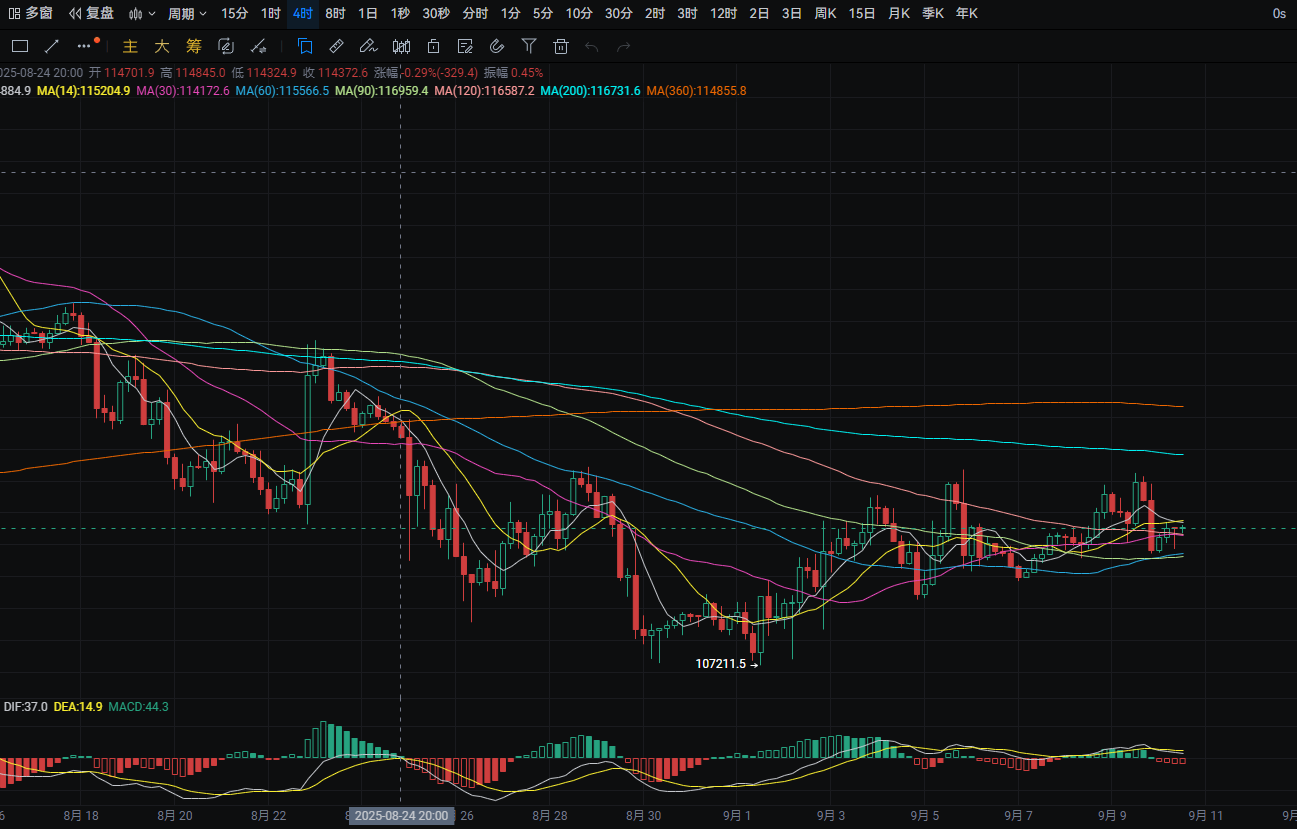
Task: Click the 复盘 replay button
Action: click(91, 14)
